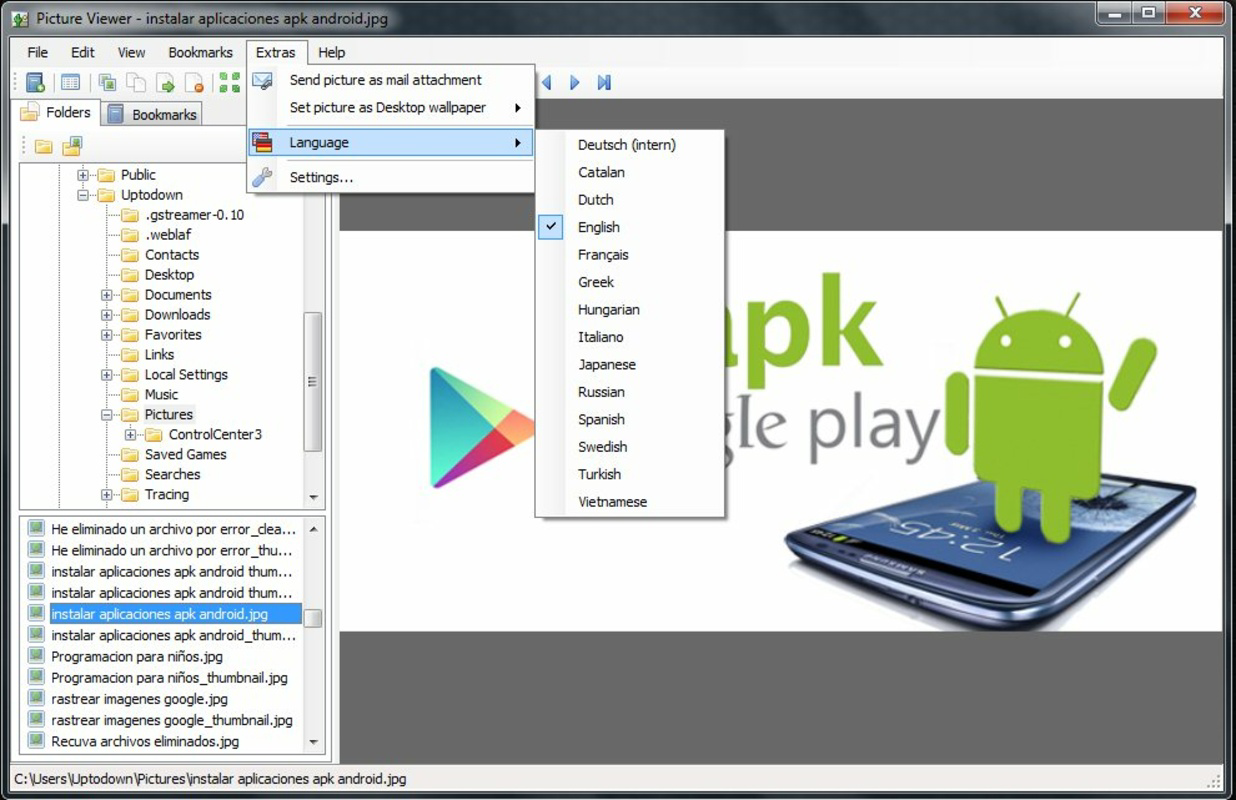This screenshot has height=800, width=1236.
Task: Jump to the last picture icon
Action: tap(604, 83)
